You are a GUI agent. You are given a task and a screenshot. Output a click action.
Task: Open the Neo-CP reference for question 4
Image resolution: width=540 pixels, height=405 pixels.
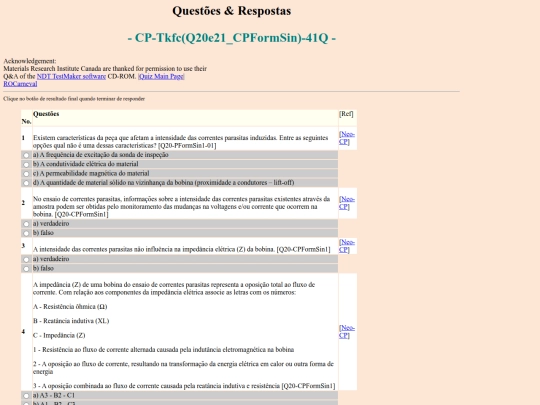tap(346, 332)
